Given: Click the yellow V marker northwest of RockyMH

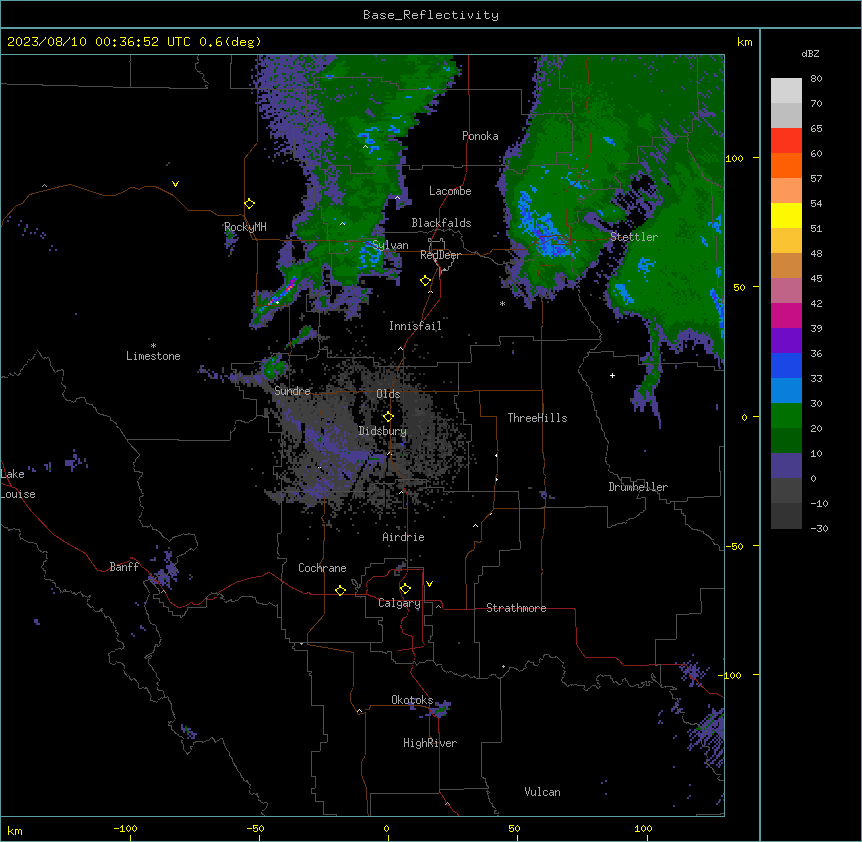Looking at the screenshot, I should 175,184.
